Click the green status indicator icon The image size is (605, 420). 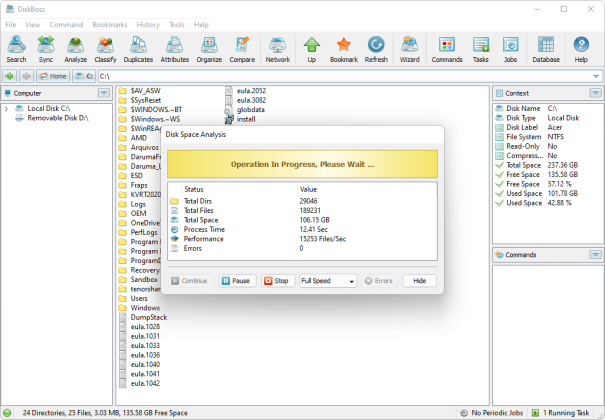7,413
